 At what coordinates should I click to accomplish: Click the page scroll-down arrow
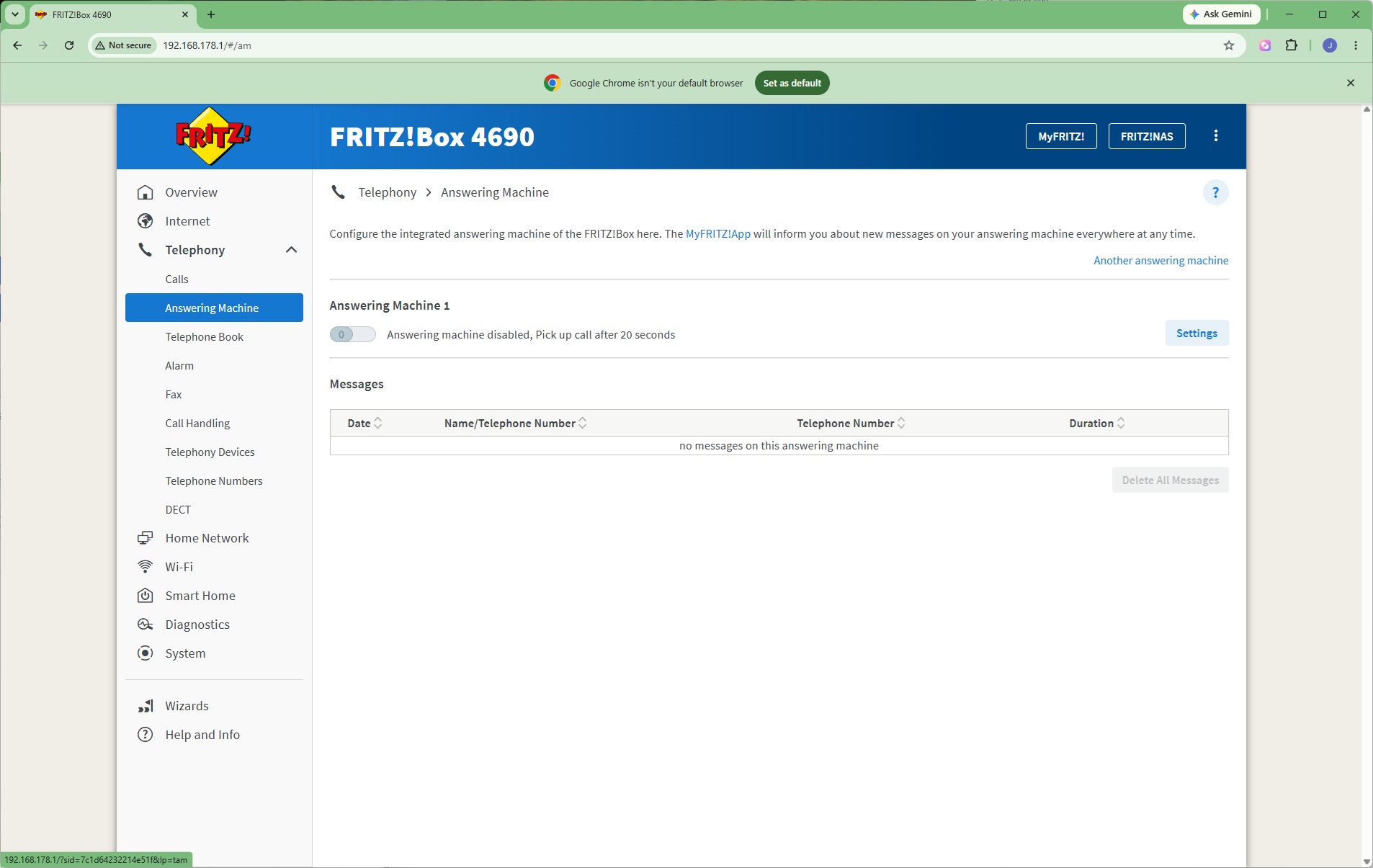click(x=1367, y=862)
